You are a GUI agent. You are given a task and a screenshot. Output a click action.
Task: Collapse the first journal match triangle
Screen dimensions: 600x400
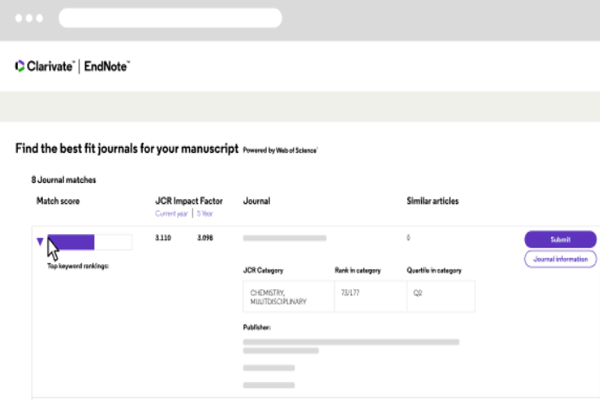[39, 241]
